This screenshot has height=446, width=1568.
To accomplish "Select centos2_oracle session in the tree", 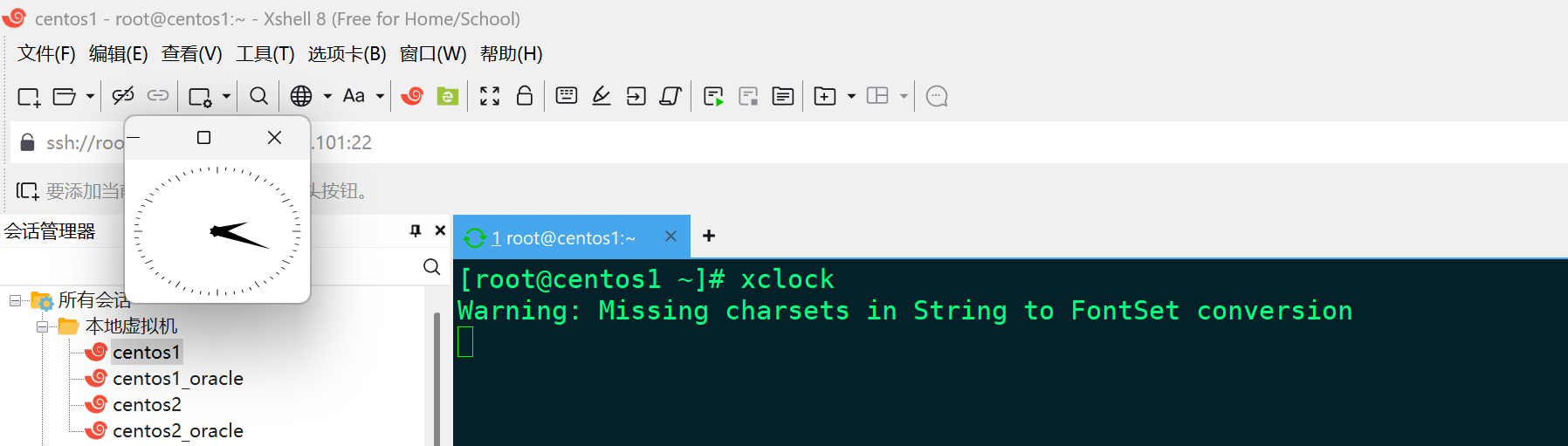I will click(x=177, y=430).
